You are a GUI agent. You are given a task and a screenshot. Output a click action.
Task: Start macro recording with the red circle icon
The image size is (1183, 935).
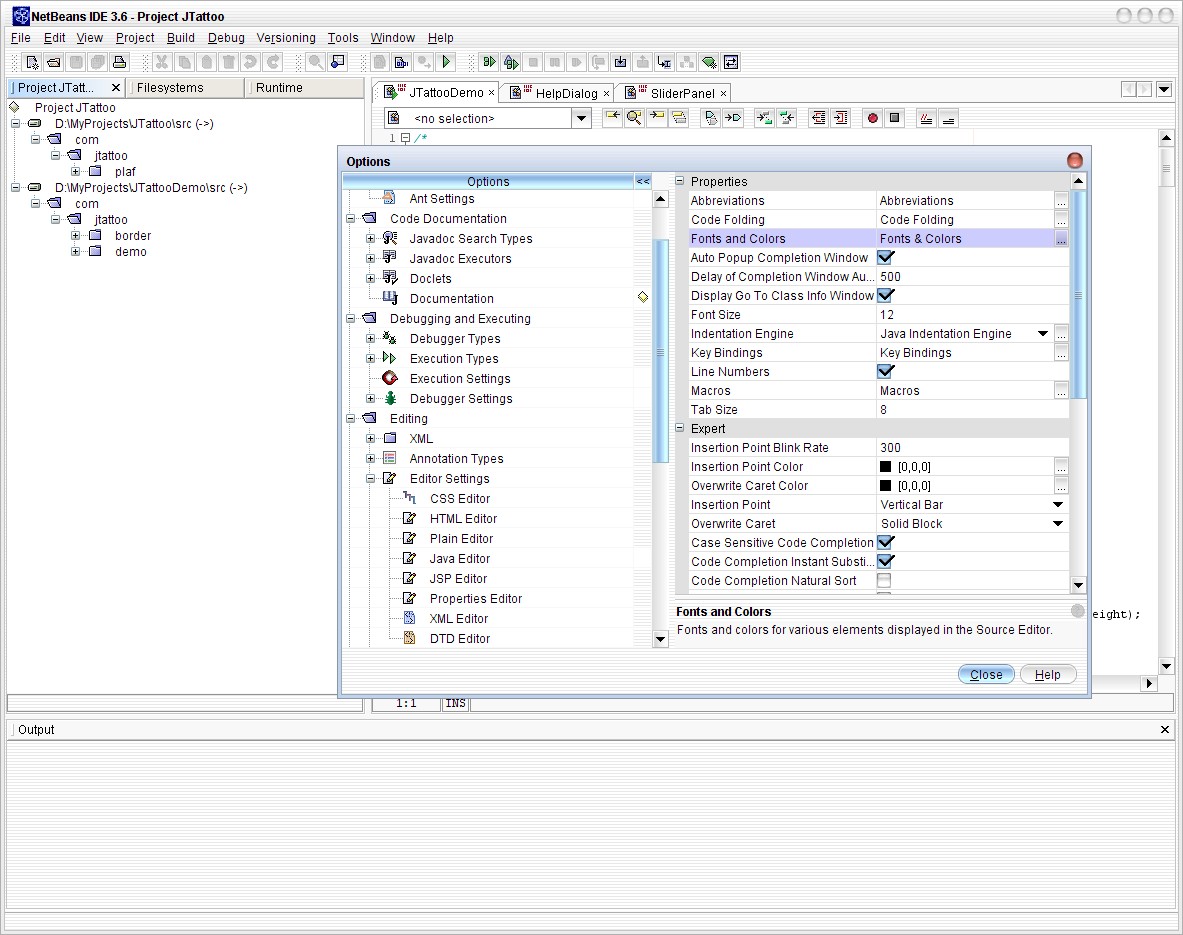[872, 118]
